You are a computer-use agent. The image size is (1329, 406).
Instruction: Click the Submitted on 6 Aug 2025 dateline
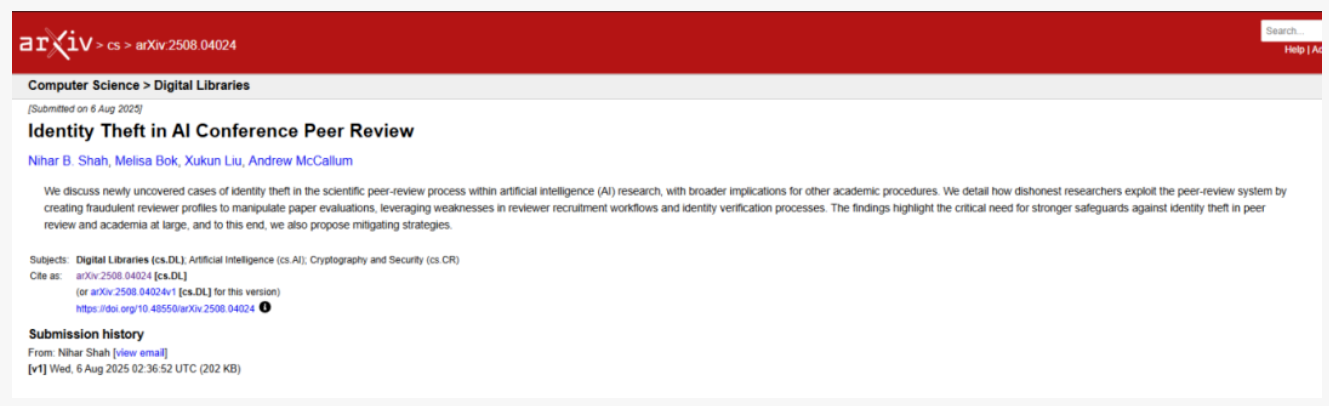85,108
